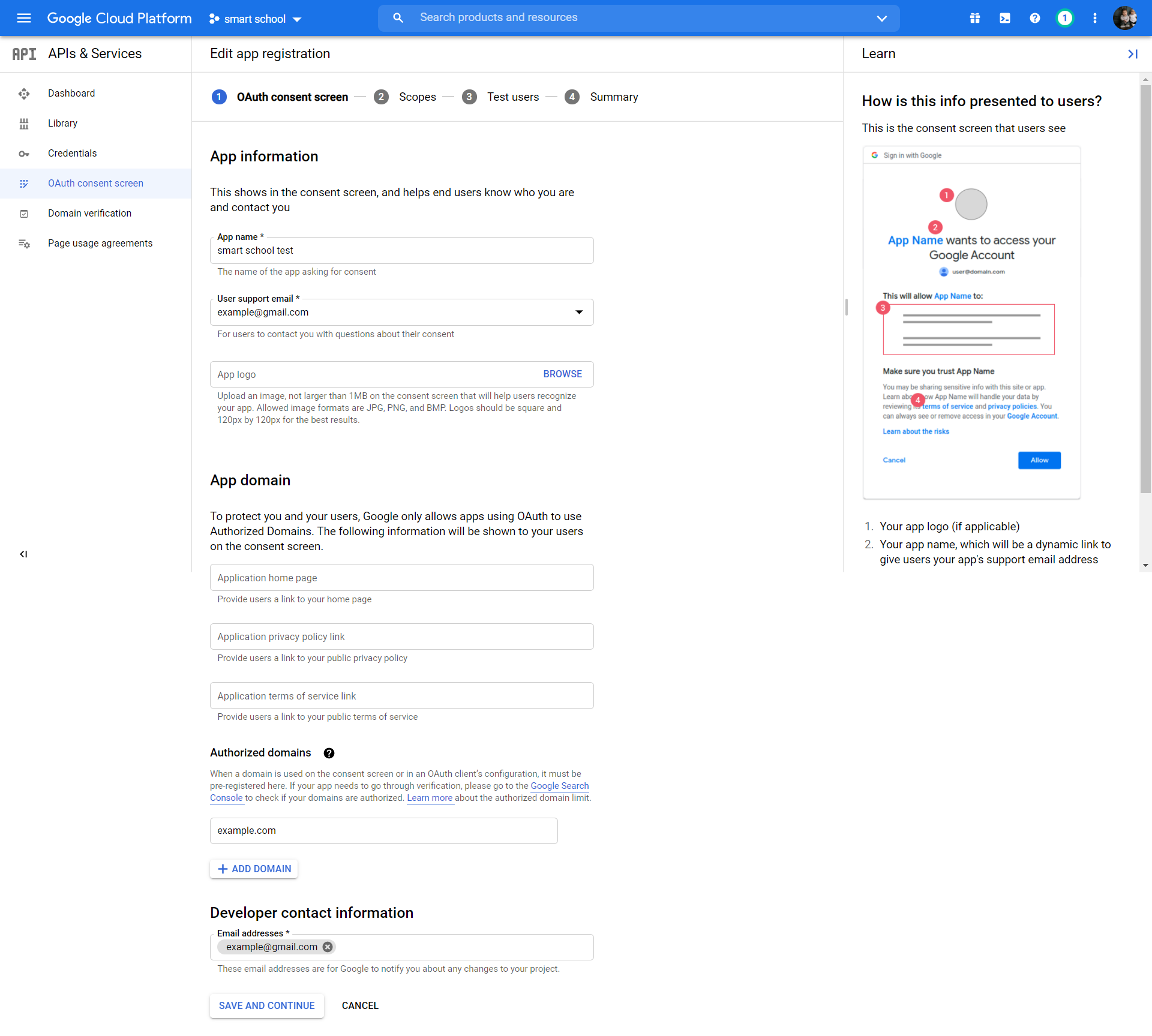Click the help icon next to Authorized domains
The height and width of the screenshot is (1036, 1152).
tap(328, 753)
